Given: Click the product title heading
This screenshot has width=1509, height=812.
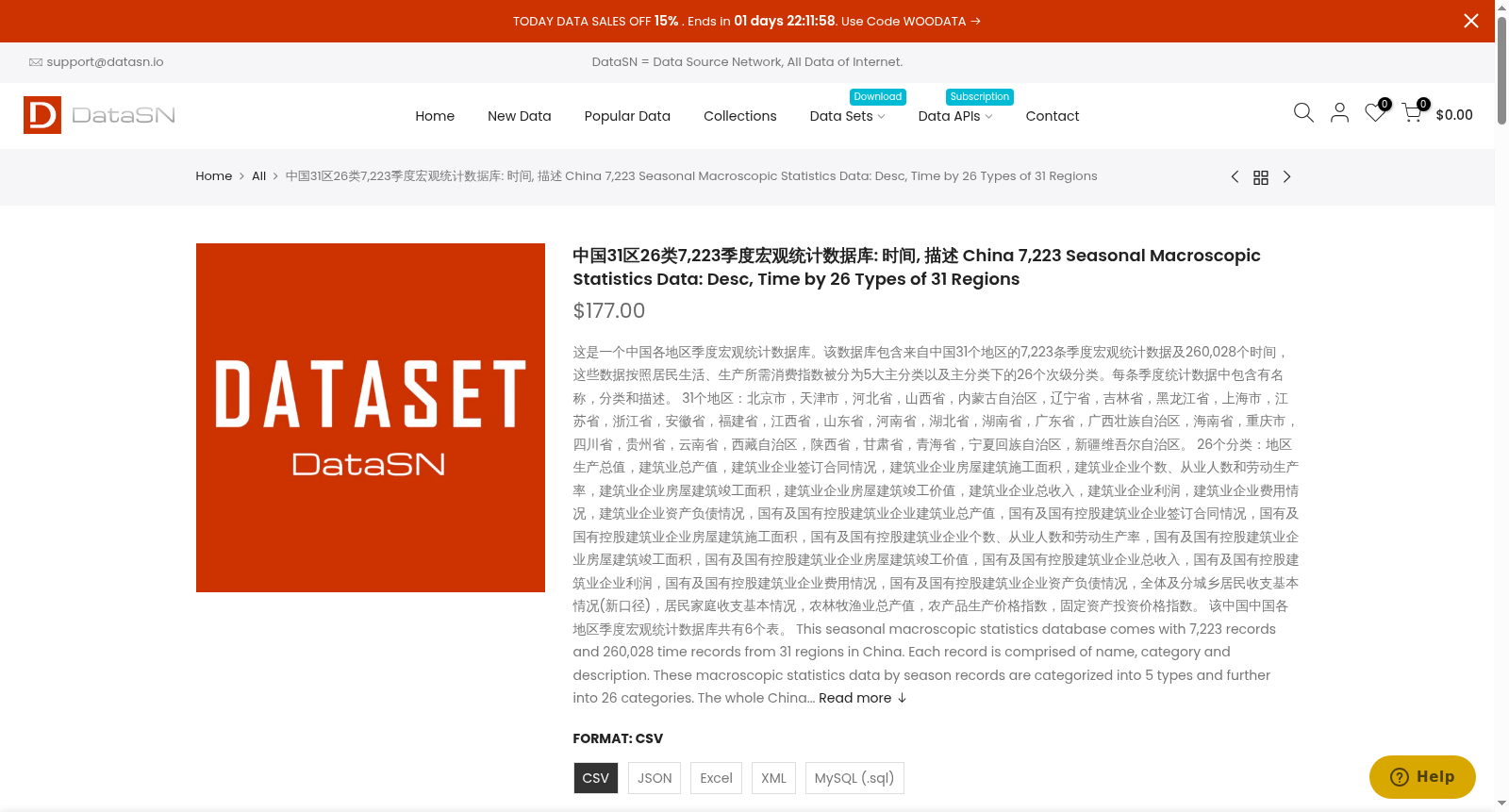Looking at the screenshot, I should [917, 267].
